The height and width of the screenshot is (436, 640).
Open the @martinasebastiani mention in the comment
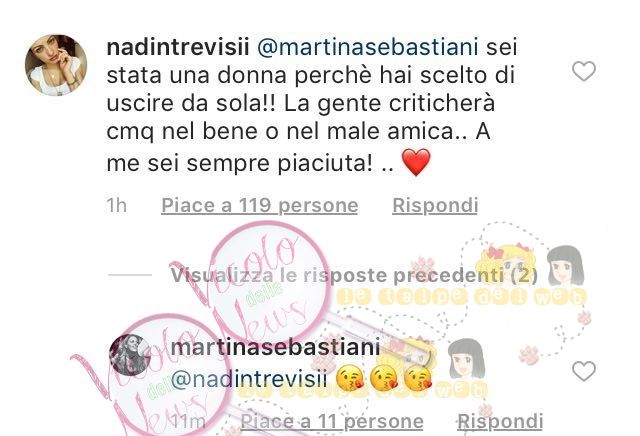coord(368,47)
